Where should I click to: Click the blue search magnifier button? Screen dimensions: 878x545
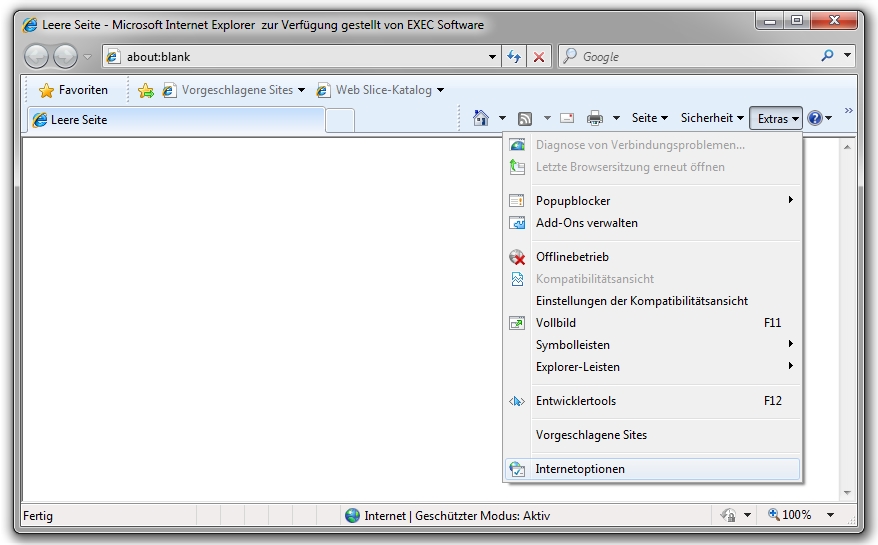coord(827,55)
